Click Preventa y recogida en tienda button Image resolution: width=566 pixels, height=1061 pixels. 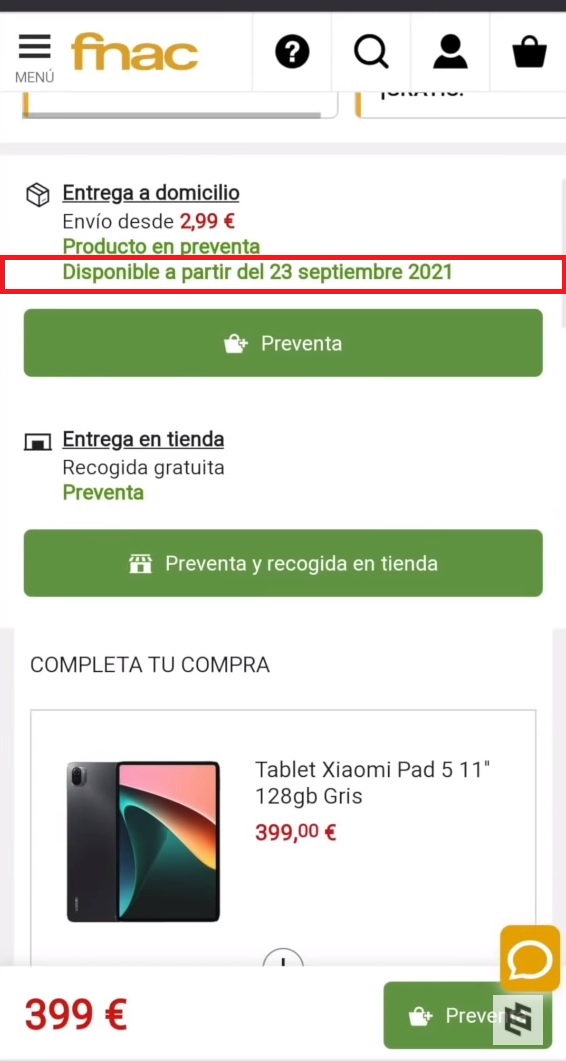coord(283,563)
